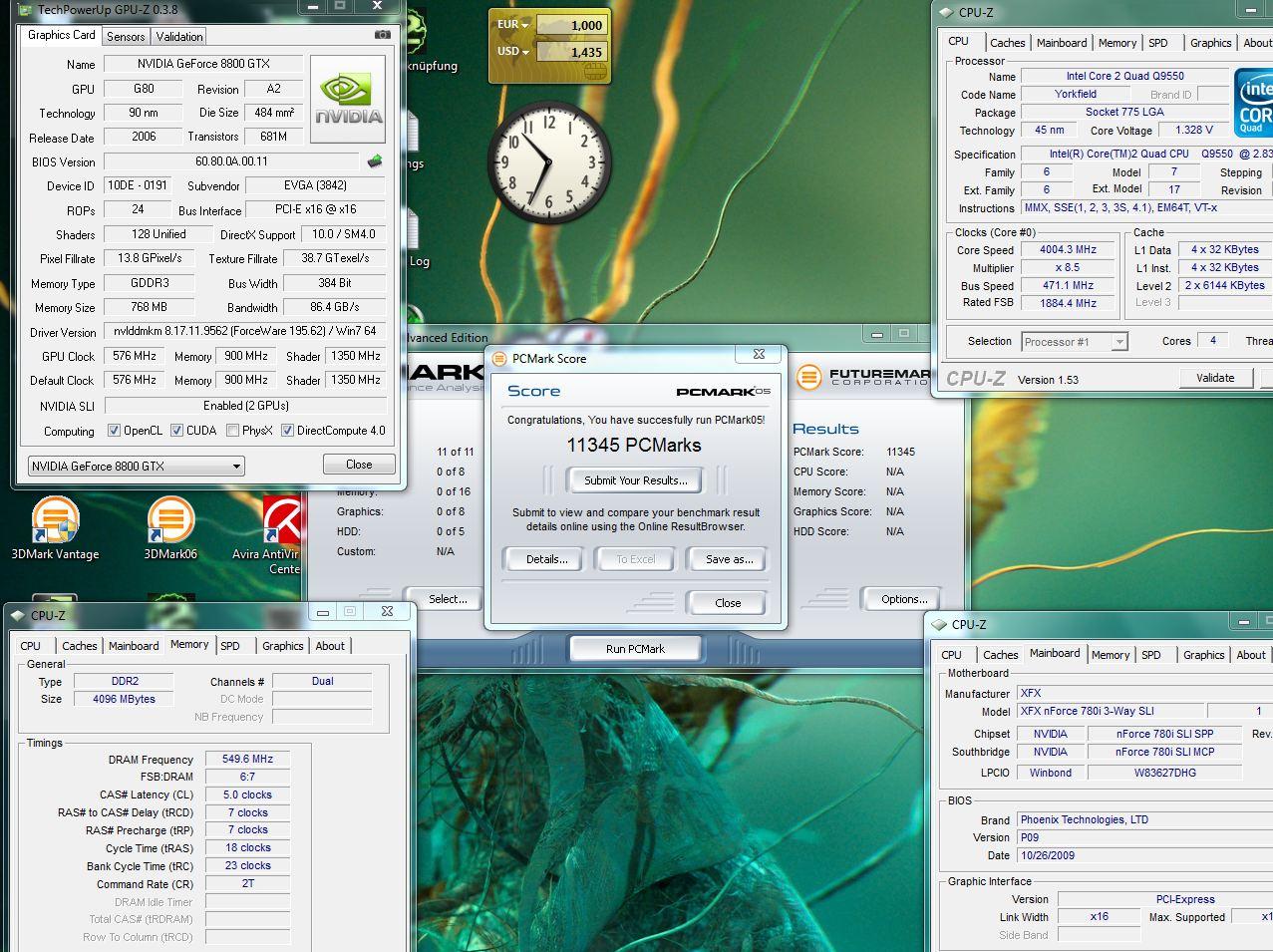Screen dimensions: 1273x952
Task: Click the Rated FSB value 1884.4 MHz
Action: (1068, 303)
